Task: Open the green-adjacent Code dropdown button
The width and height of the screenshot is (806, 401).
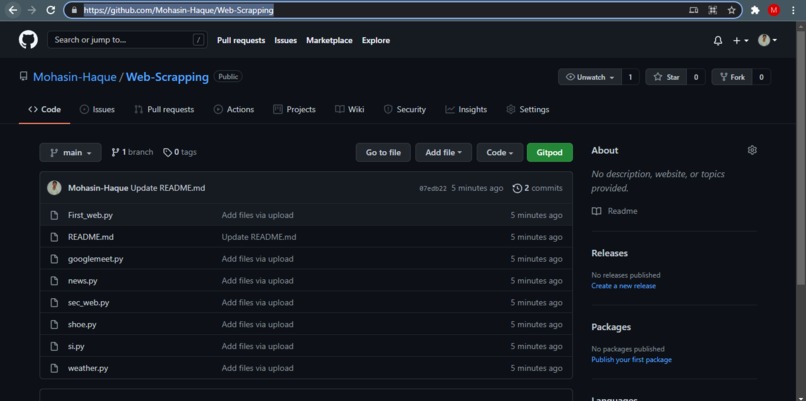Action: click(x=500, y=153)
